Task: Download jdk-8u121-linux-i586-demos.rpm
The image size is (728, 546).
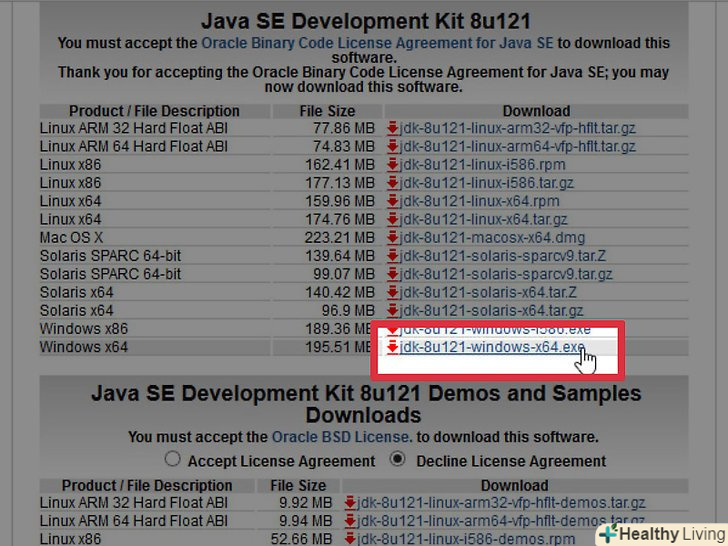Action: coord(466,539)
